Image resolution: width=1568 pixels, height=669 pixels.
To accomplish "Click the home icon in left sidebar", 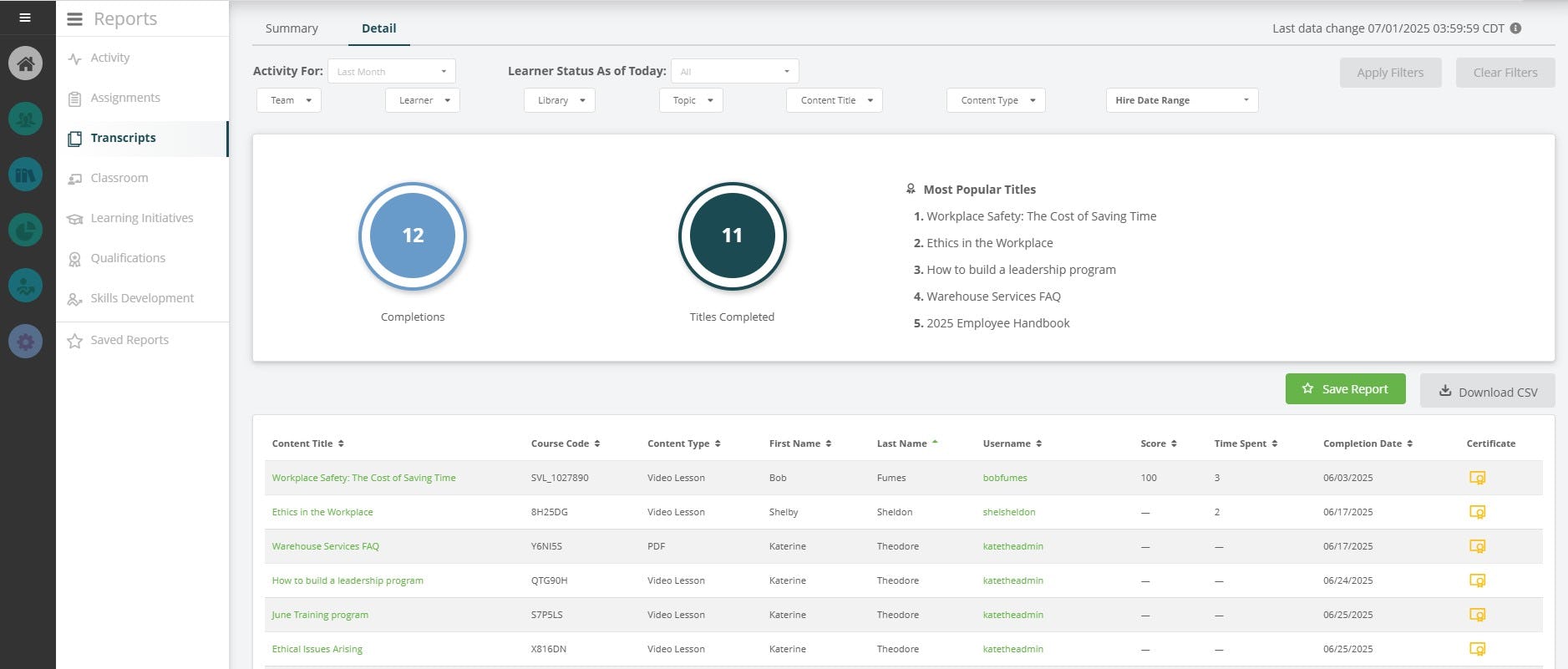I will [x=25, y=63].
